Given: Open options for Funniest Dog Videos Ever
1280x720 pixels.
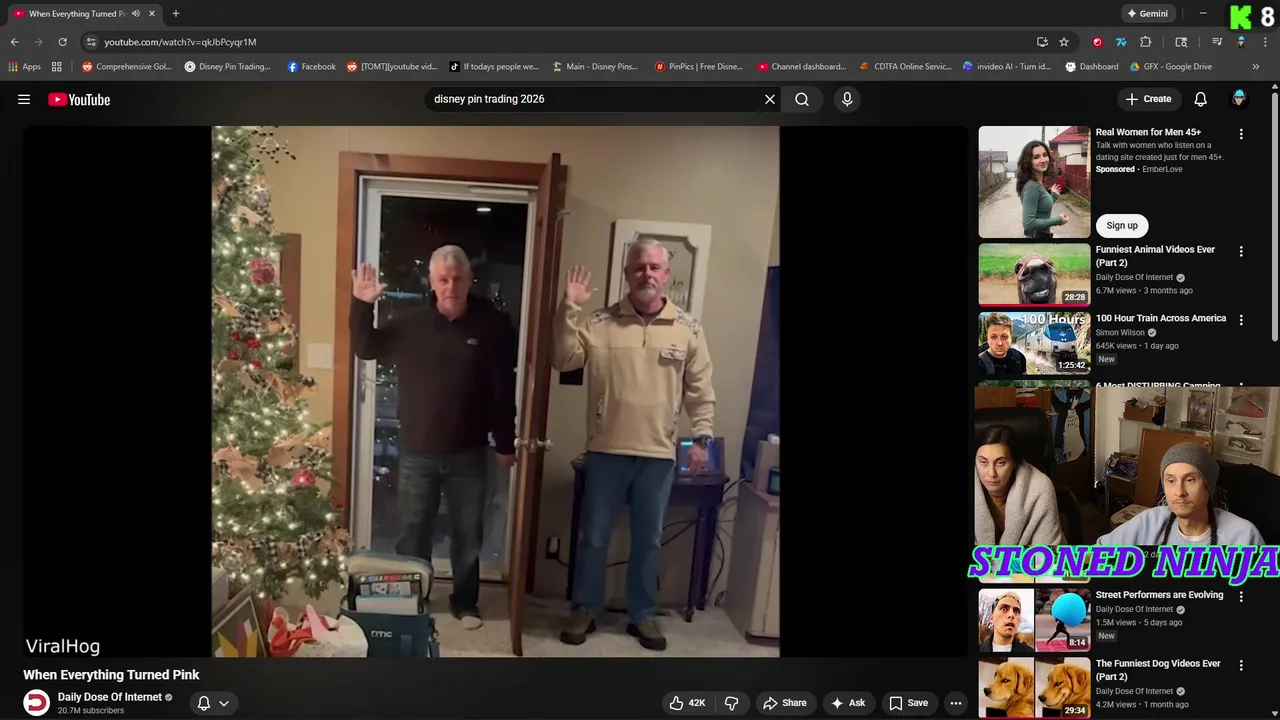Looking at the screenshot, I should 1241,665.
